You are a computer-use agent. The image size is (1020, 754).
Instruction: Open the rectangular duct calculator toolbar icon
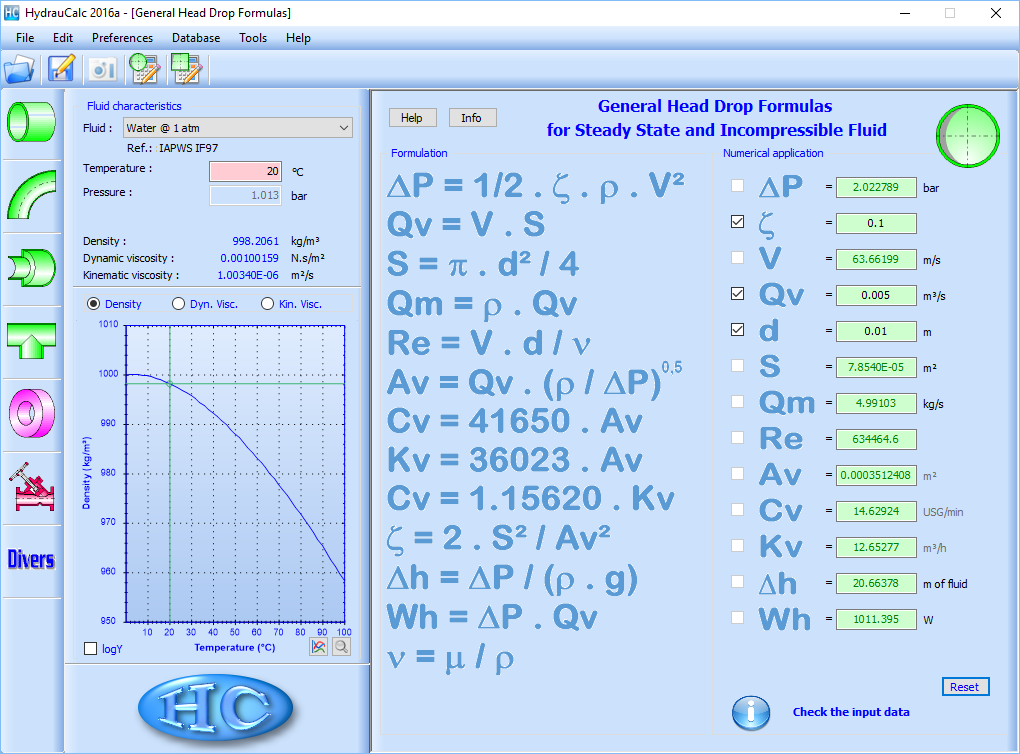[x=185, y=70]
